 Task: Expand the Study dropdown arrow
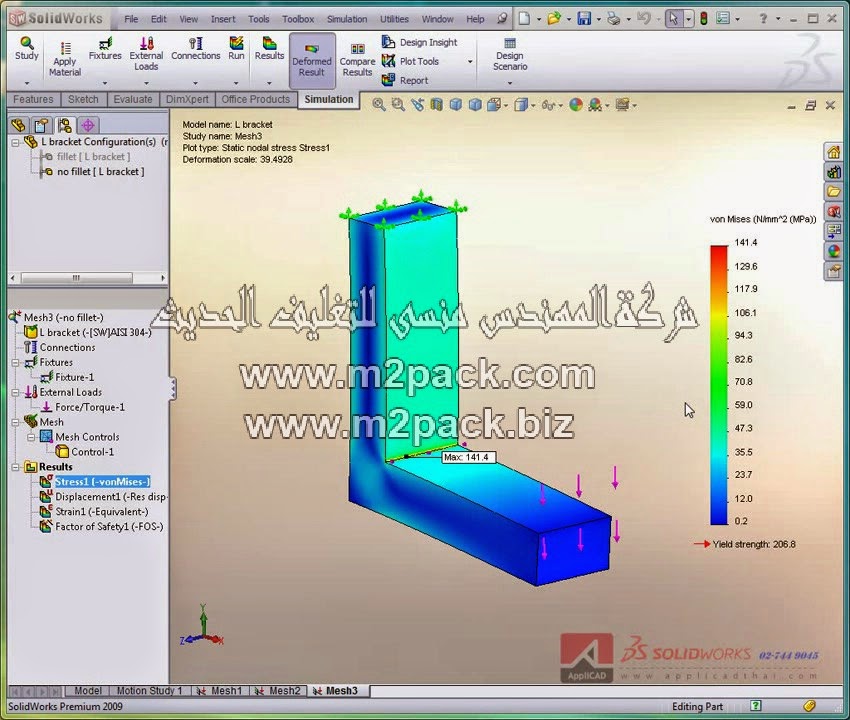coord(27,83)
